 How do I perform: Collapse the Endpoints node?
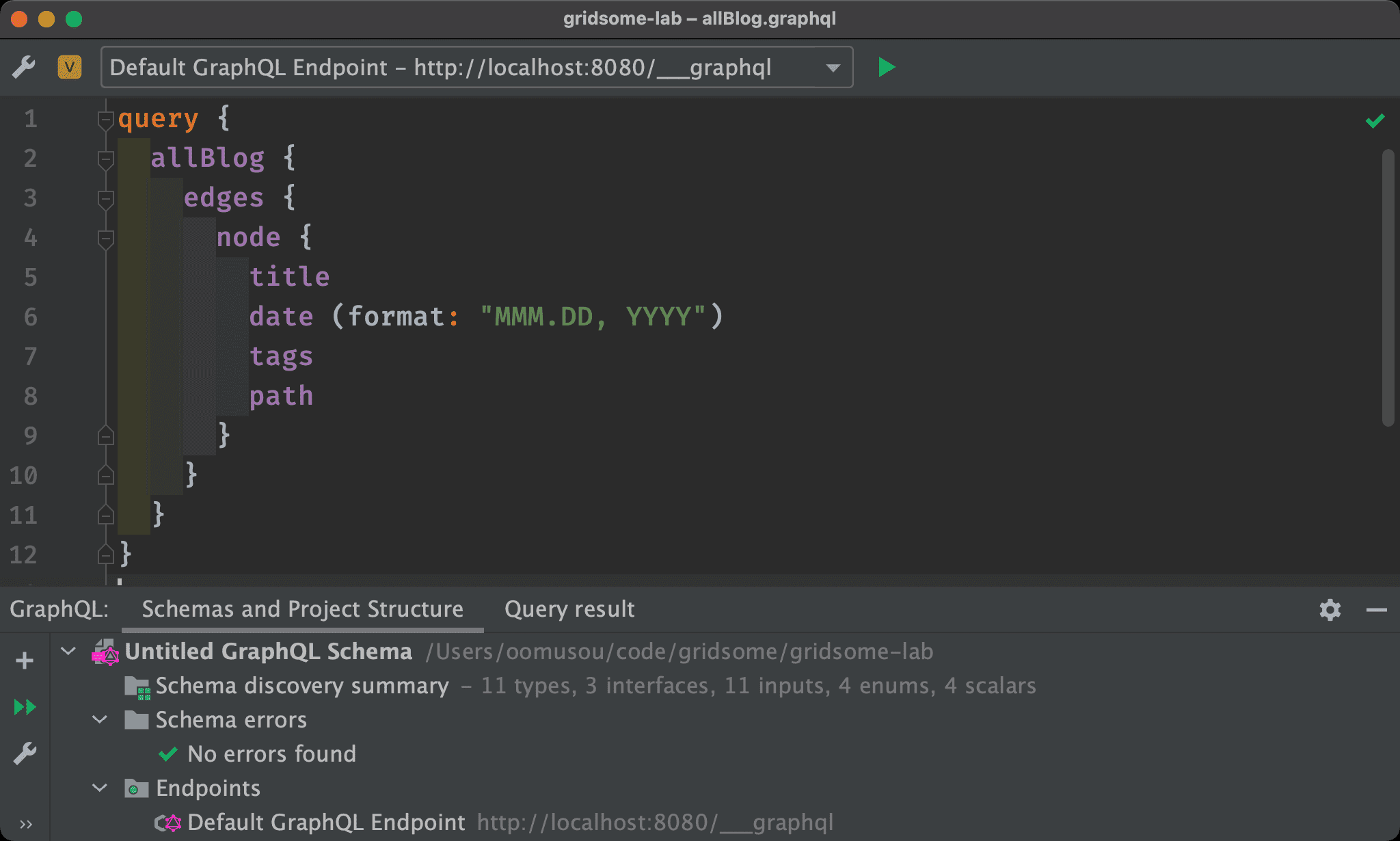[100, 788]
